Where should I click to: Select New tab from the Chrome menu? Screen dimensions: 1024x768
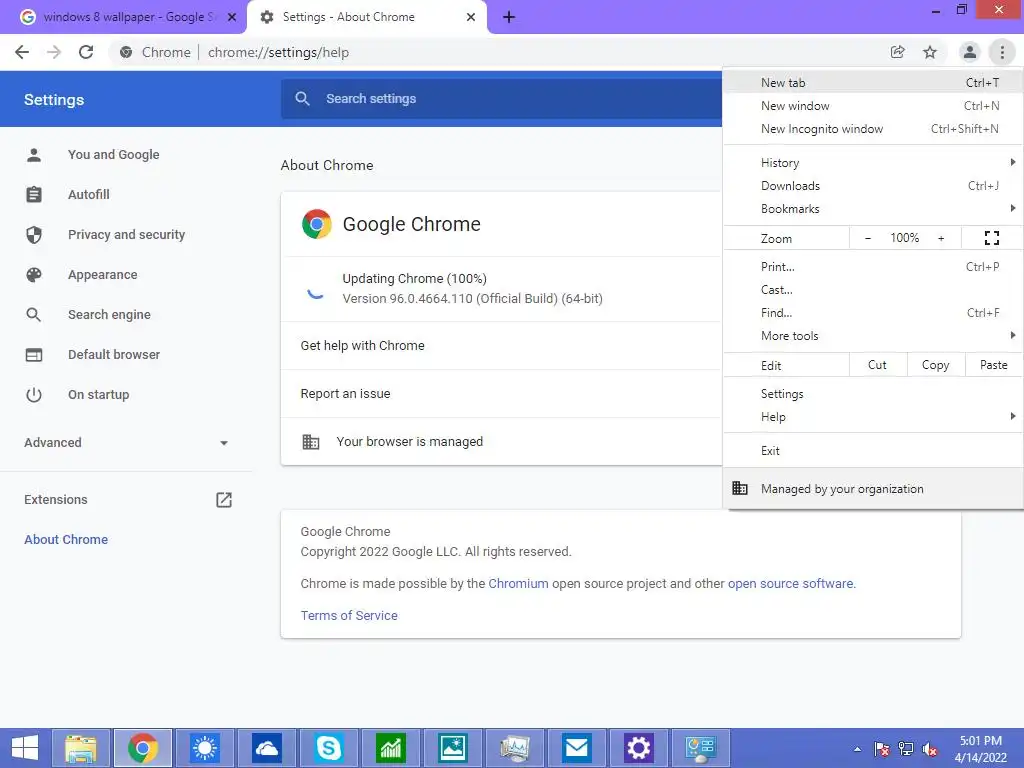click(x=873, y=83)
